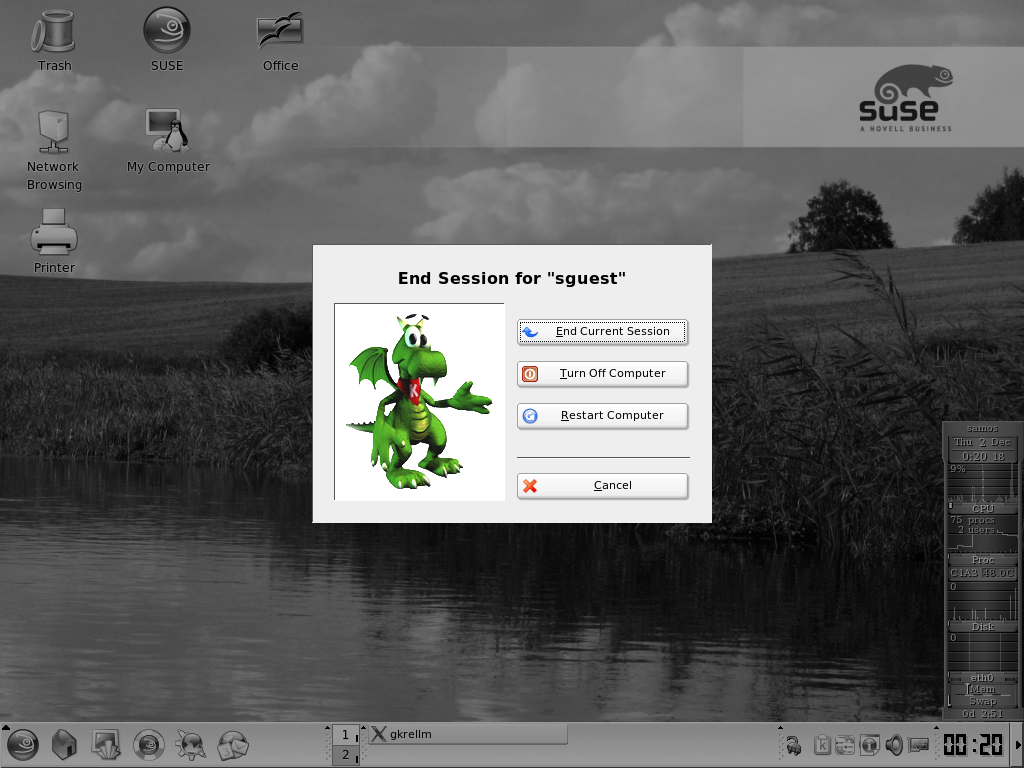Image resolution: width=1024 pixels, height=768 pixels.
Task: Click the samos hostname in gkrellm
Action: point(982,428)
